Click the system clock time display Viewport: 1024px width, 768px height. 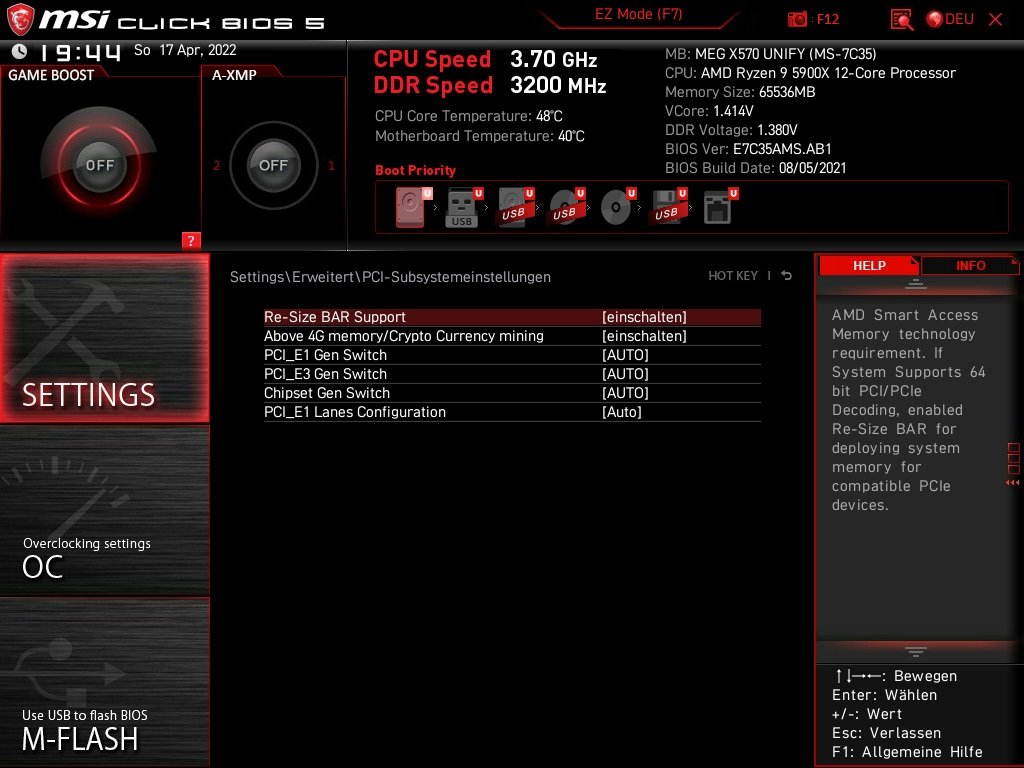[80, 51]
